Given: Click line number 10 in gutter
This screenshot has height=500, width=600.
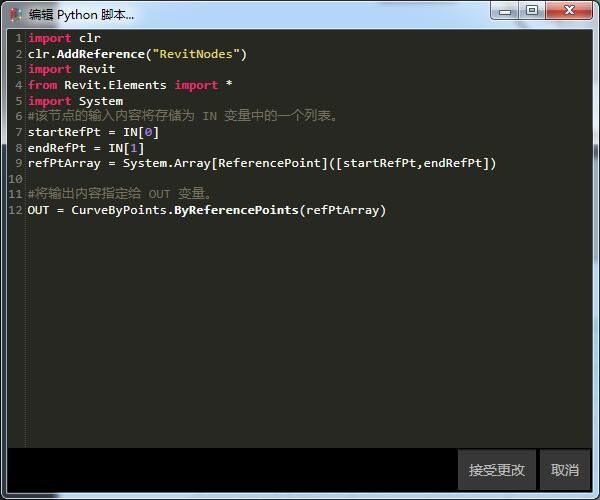Looking at the screenshot, I should [15, 179].
